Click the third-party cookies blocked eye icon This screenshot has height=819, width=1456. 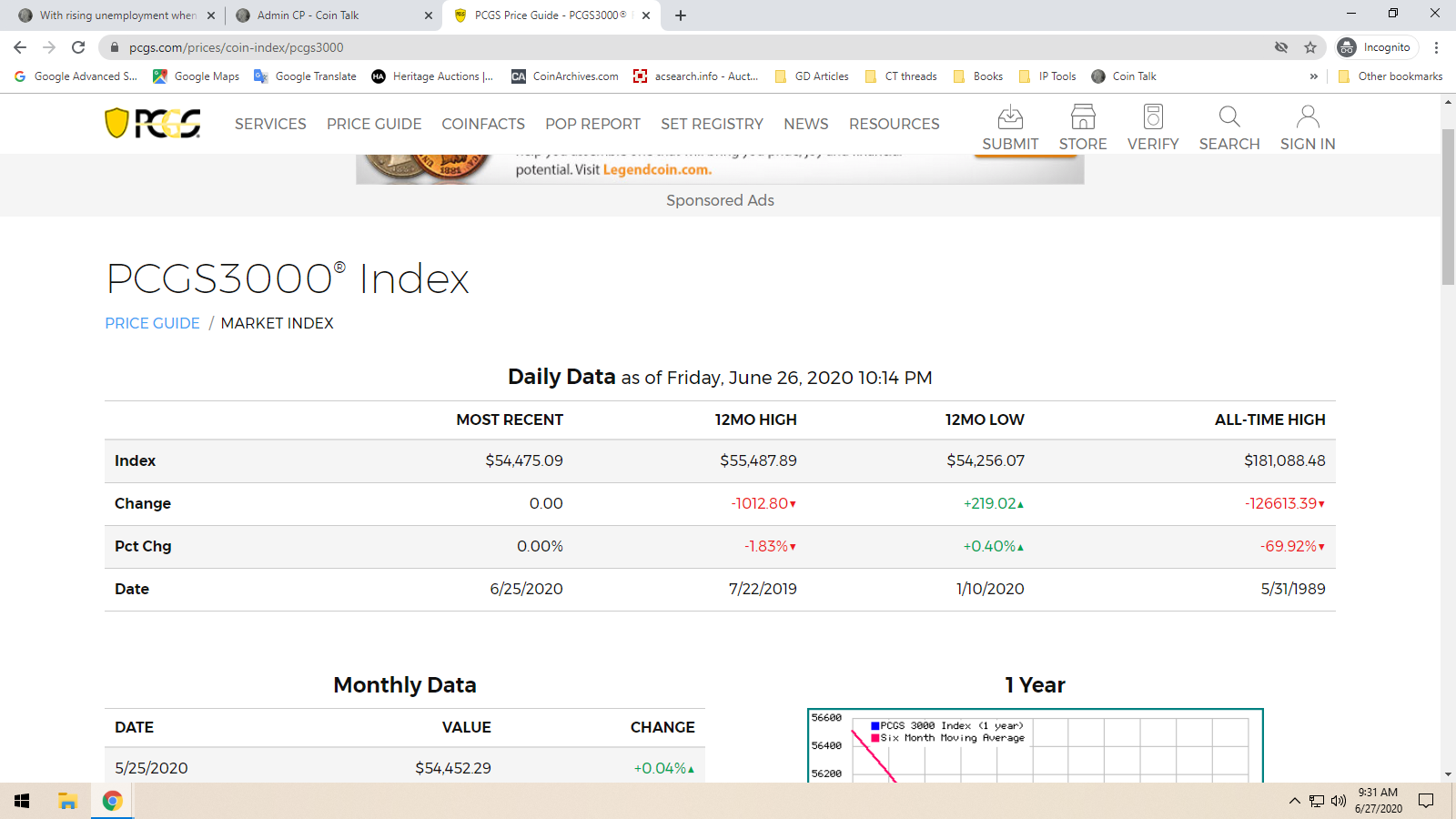[x=1281, y=47]
